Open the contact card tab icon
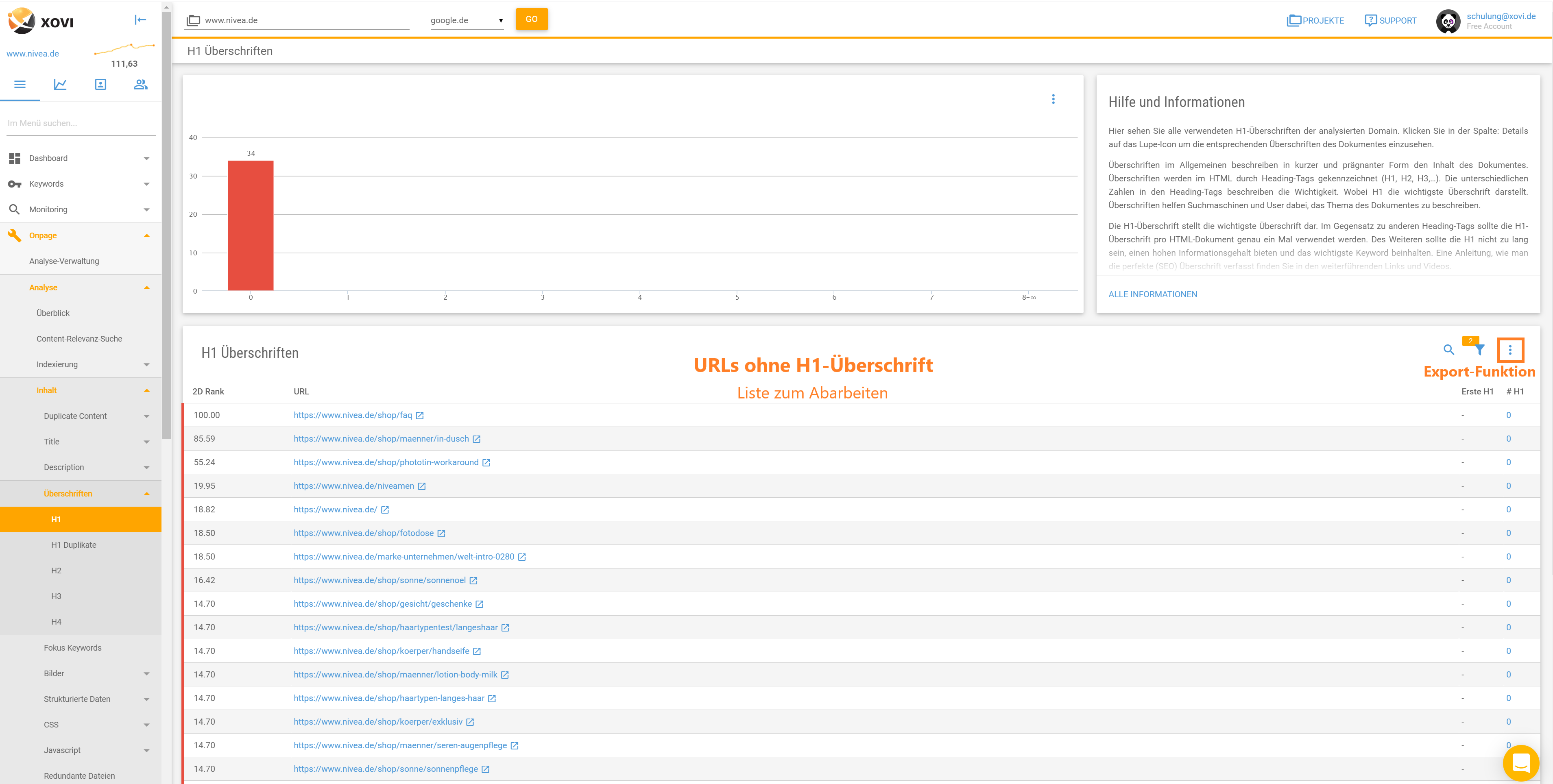 click(x=101, y=84)
